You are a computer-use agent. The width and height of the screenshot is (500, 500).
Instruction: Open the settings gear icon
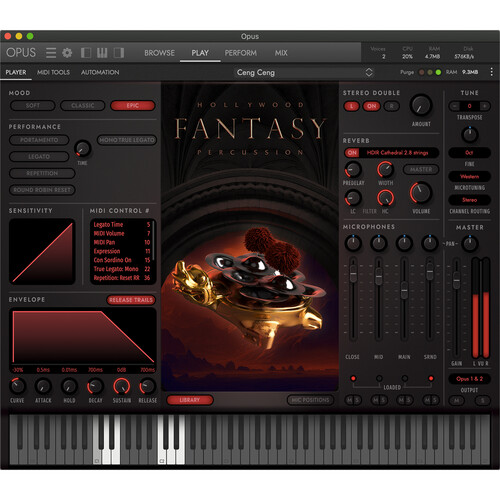click(x=67, y=53)
